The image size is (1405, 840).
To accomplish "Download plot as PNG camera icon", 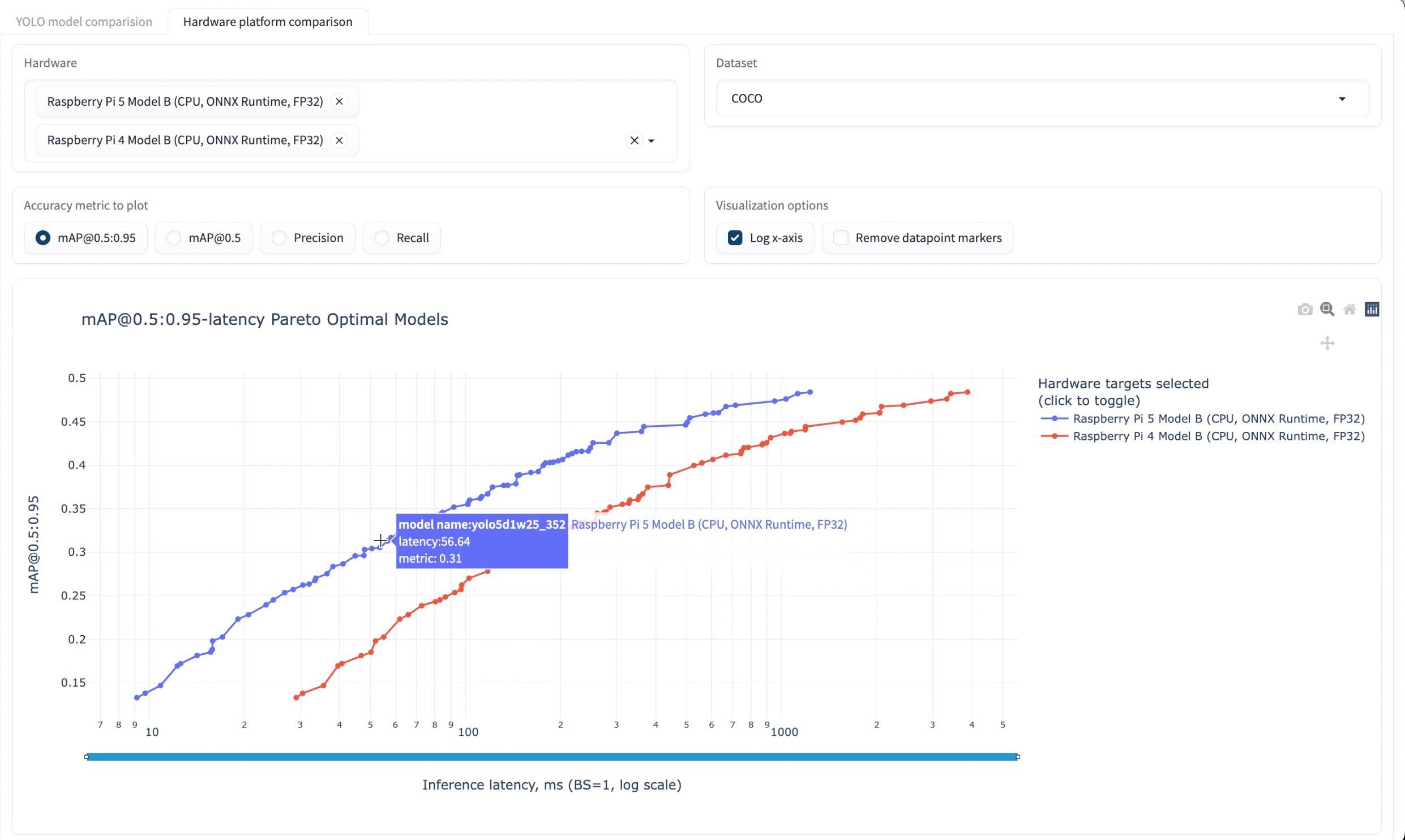I will click(1305, 309).
